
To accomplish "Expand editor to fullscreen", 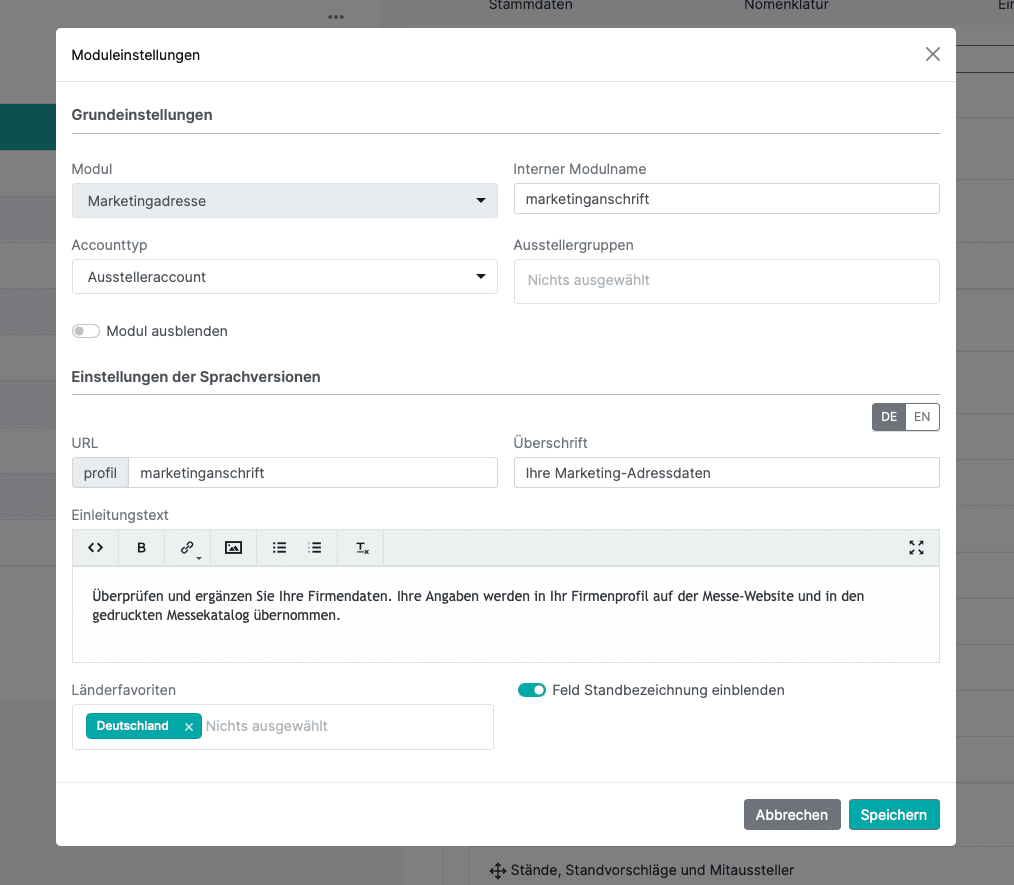I will (916, 547).
